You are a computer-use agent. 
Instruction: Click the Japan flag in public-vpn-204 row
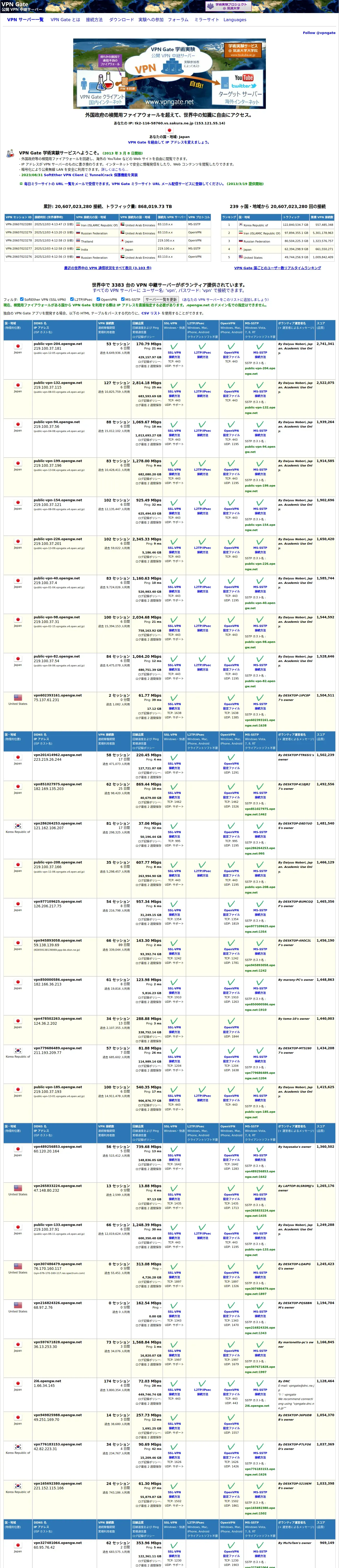18,346
